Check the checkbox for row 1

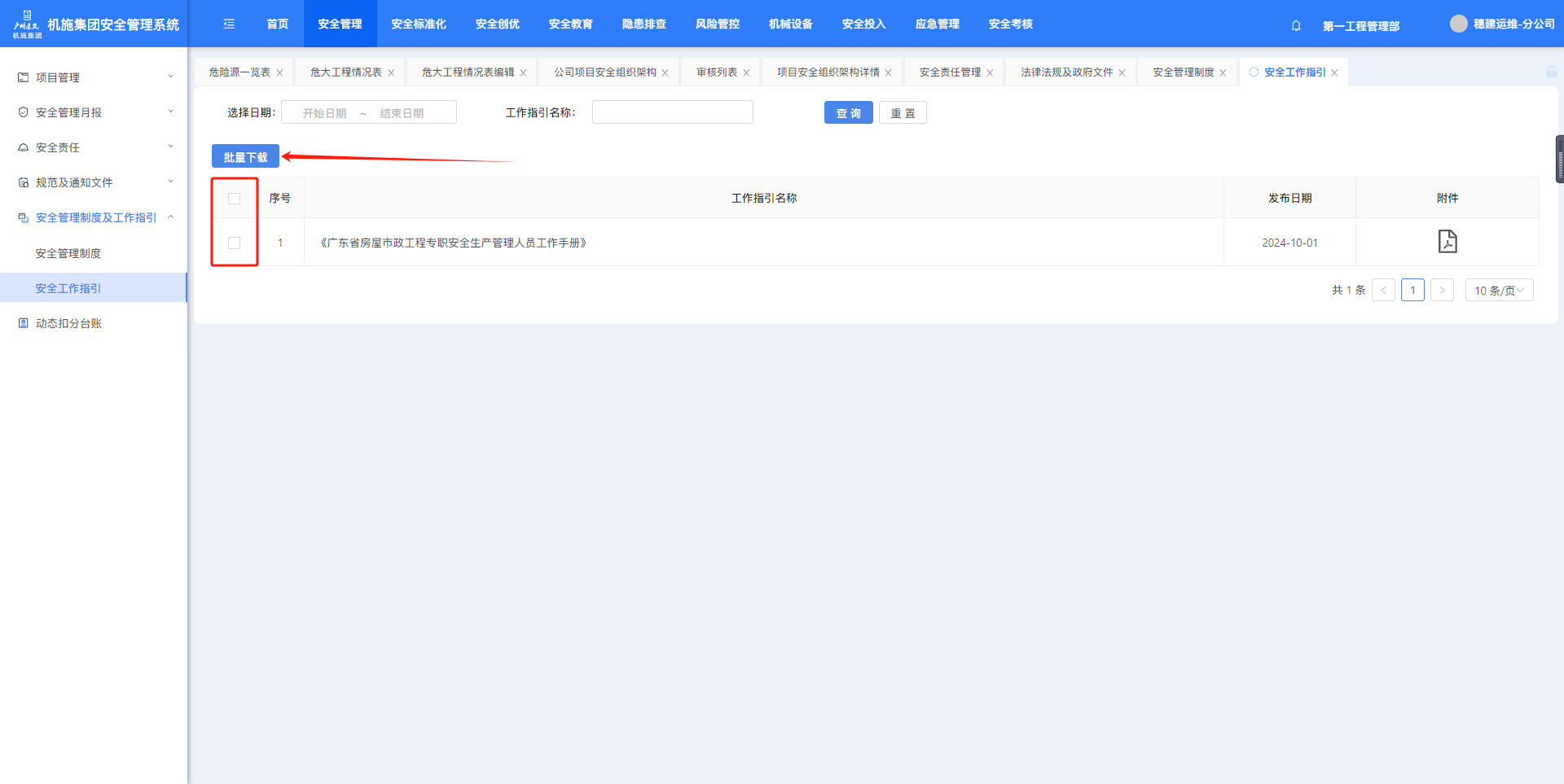pos(235,243)
